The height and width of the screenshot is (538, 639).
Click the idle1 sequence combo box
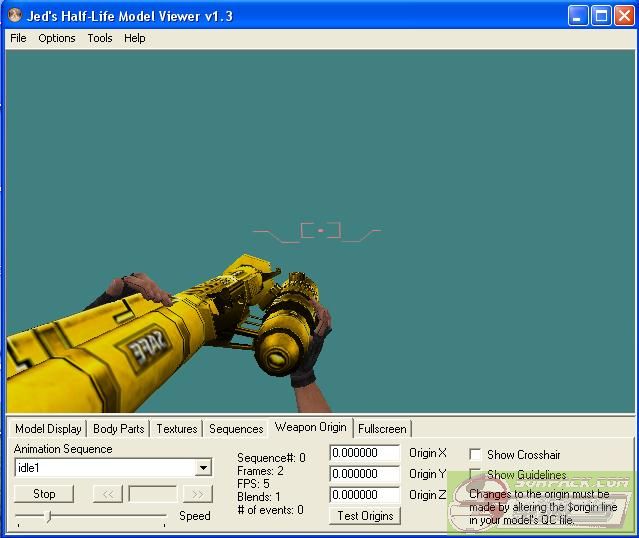[x=113, y=467]
